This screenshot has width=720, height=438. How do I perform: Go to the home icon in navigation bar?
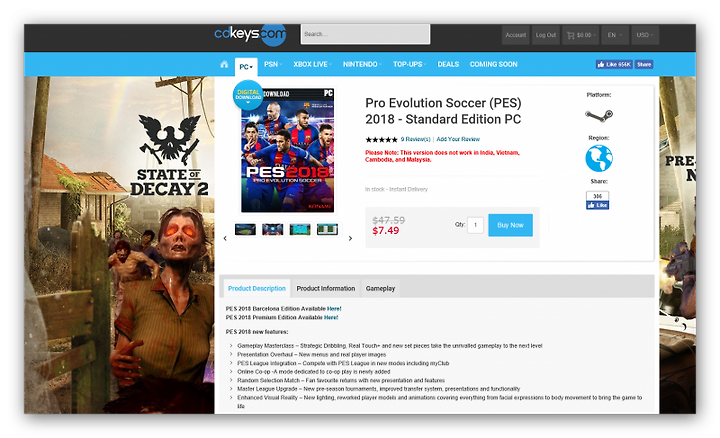(224, 64)
